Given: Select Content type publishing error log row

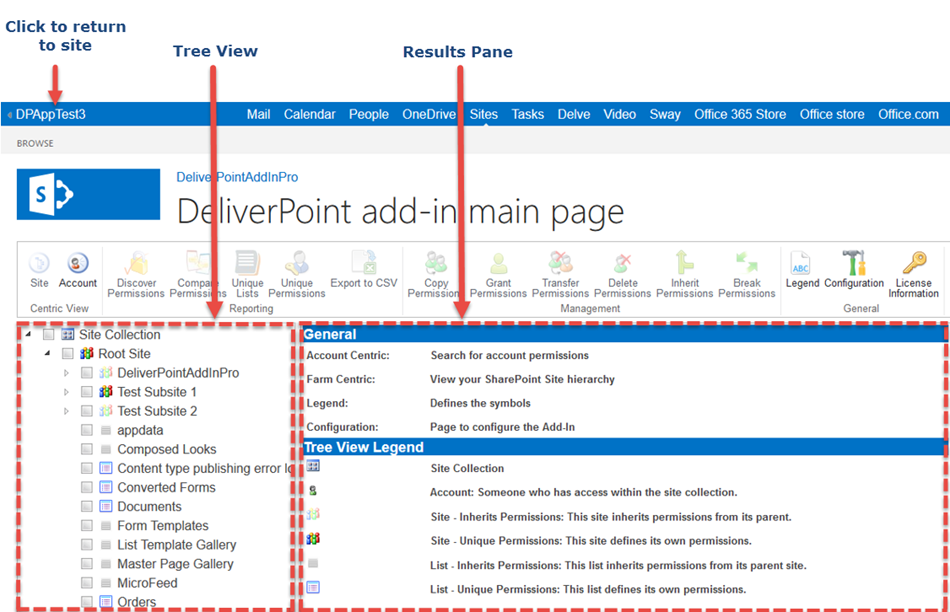Looking at the screenshot, I should [x=205, y=468].
